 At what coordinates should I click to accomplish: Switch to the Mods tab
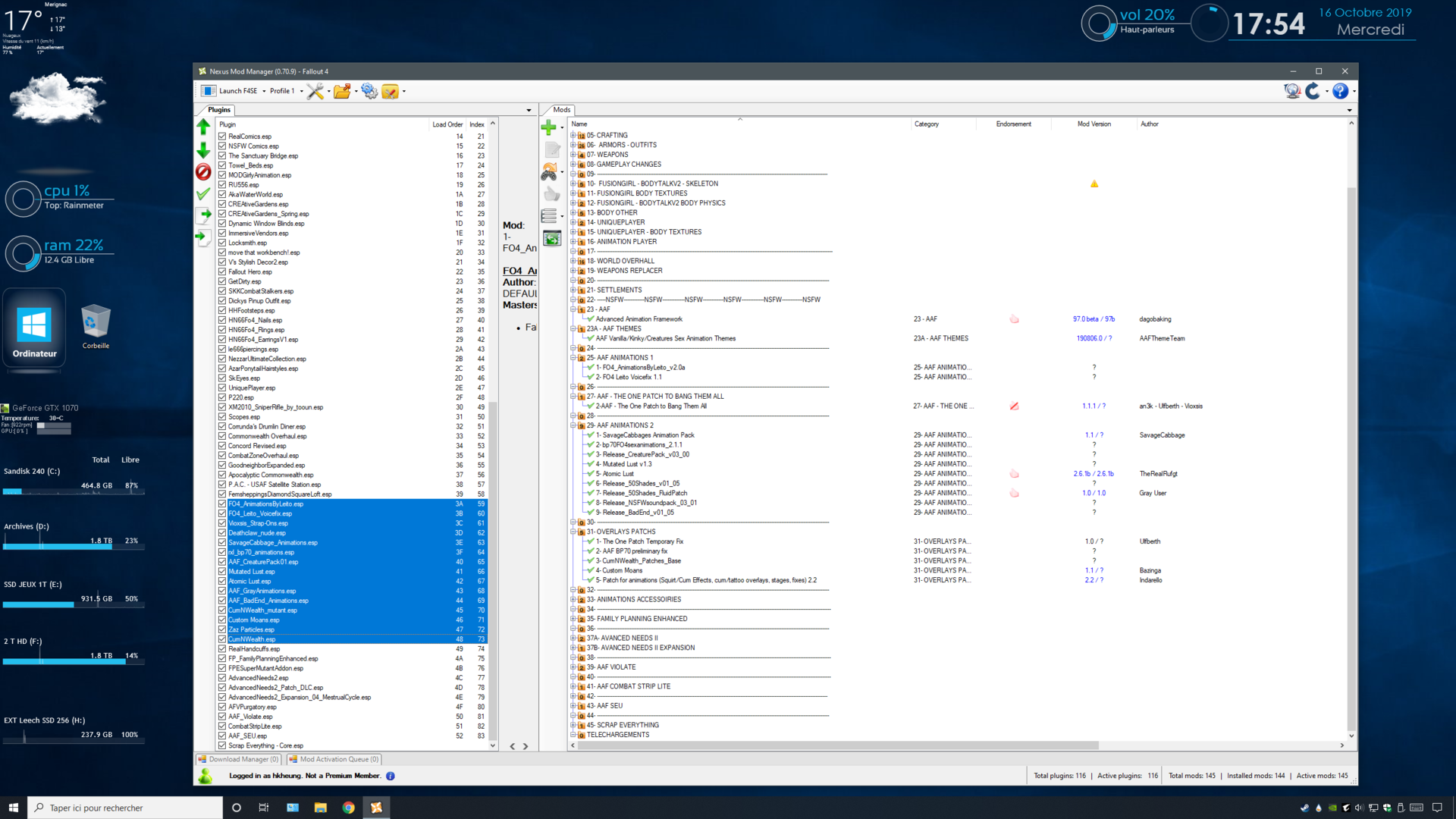coord(561,110)
